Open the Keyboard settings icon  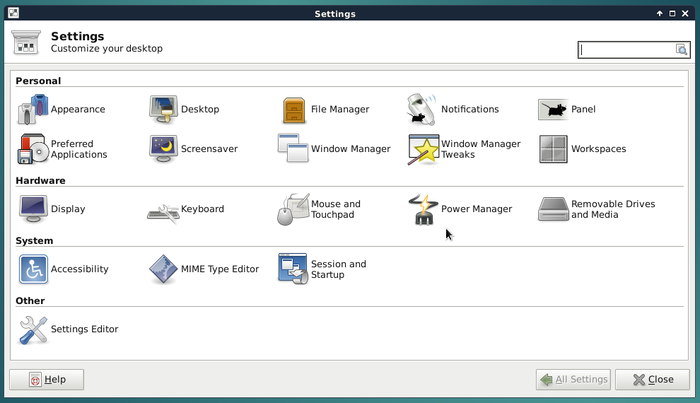click(x=163, y=214)
